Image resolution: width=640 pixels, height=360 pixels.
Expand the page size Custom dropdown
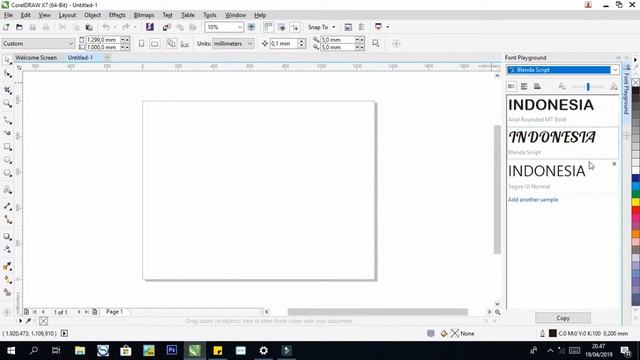[x=70, y=44]
